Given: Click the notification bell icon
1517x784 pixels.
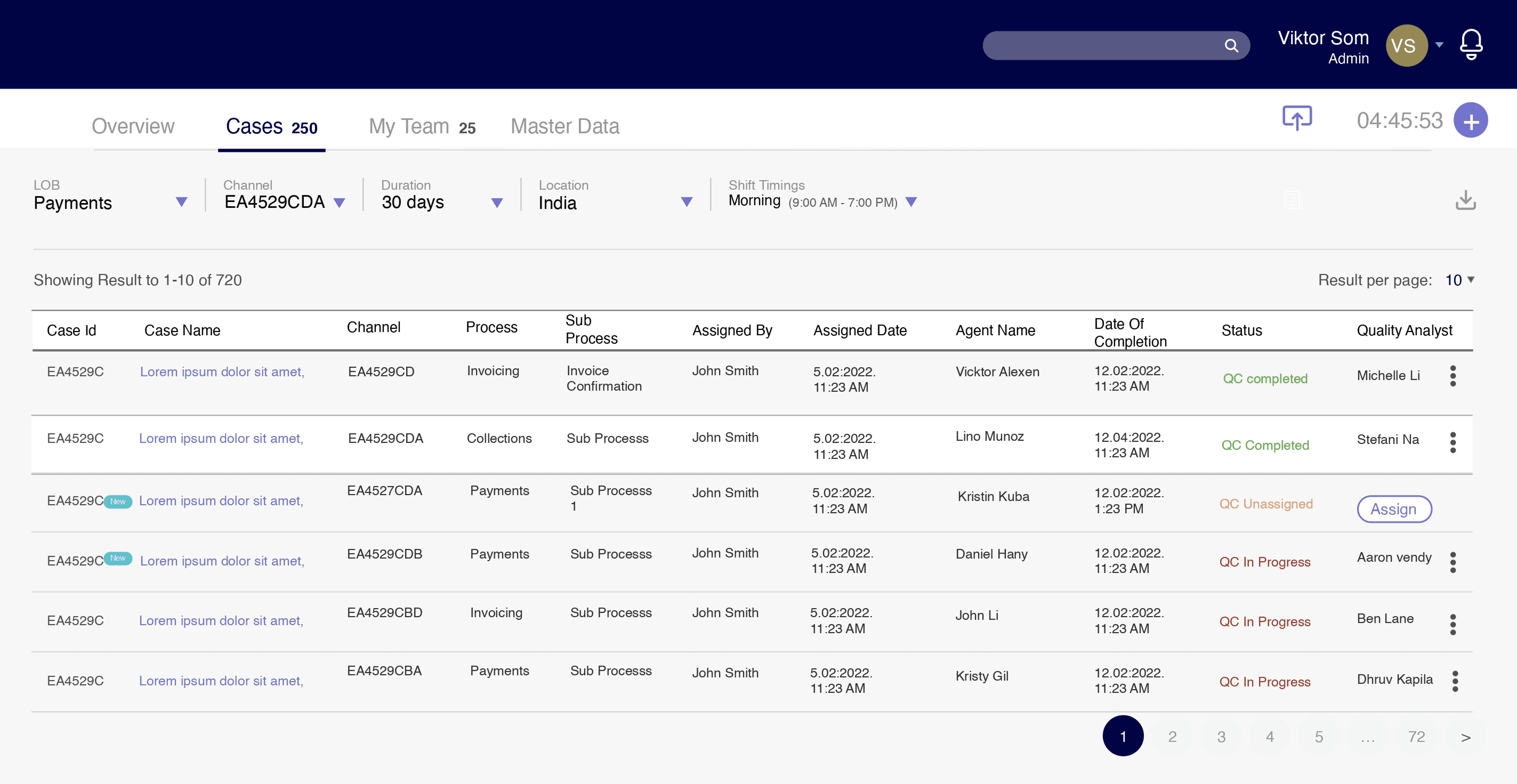Looking at the screenshot, I should (1471, 44).
